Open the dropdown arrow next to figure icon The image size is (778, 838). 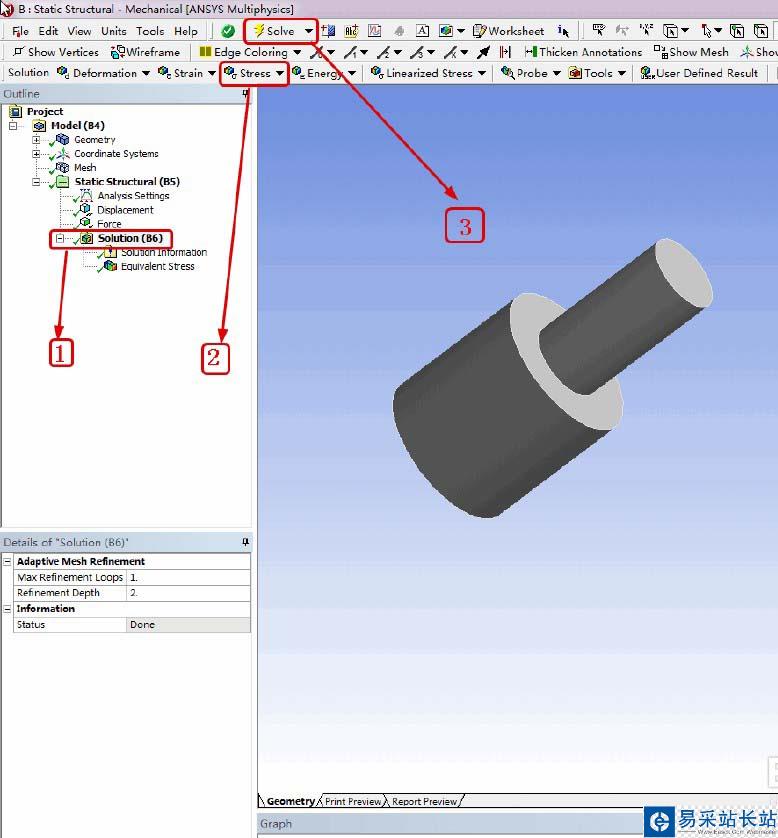click(461, 31)
